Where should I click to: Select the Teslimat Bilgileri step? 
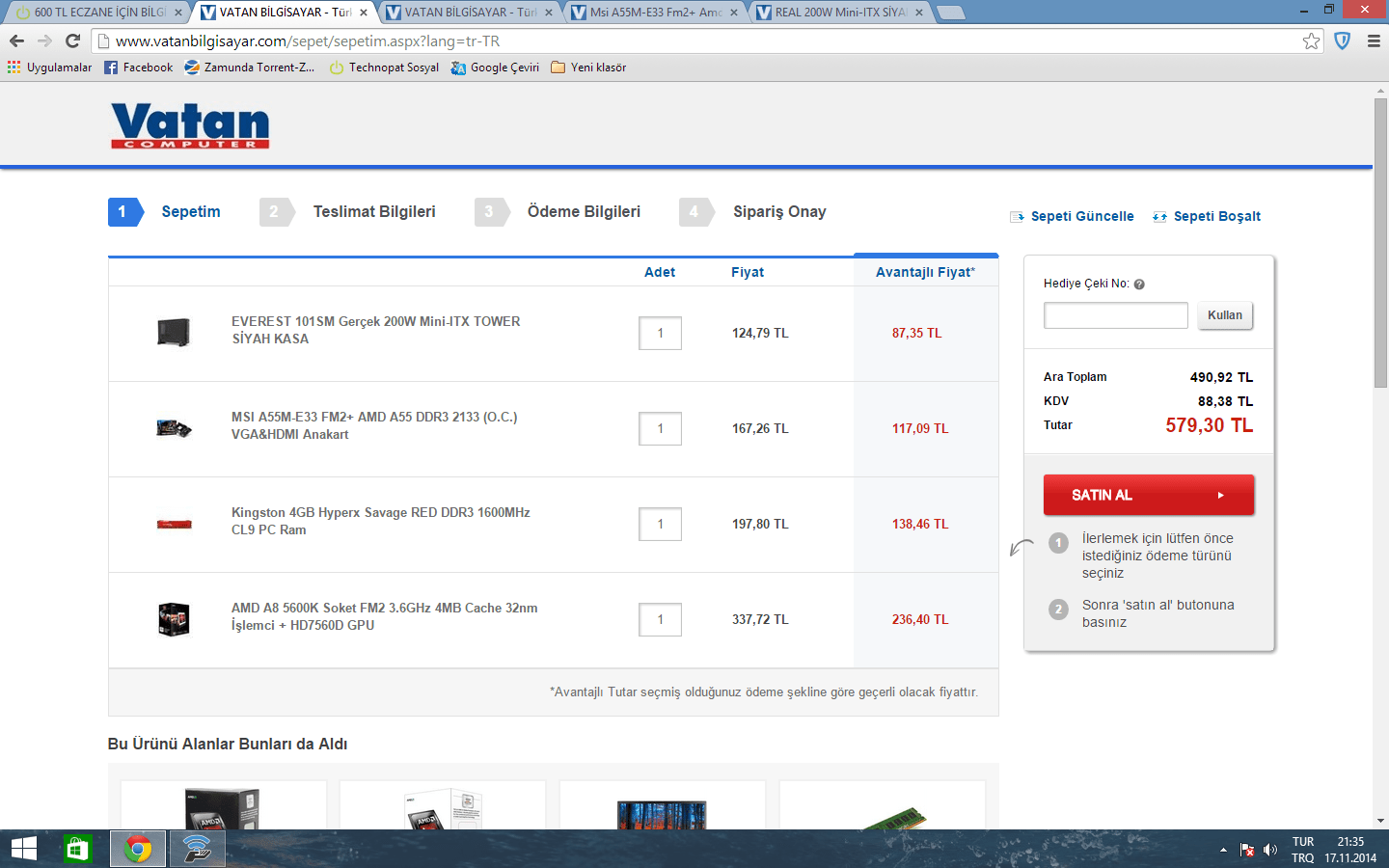click(x=348, y=212)
